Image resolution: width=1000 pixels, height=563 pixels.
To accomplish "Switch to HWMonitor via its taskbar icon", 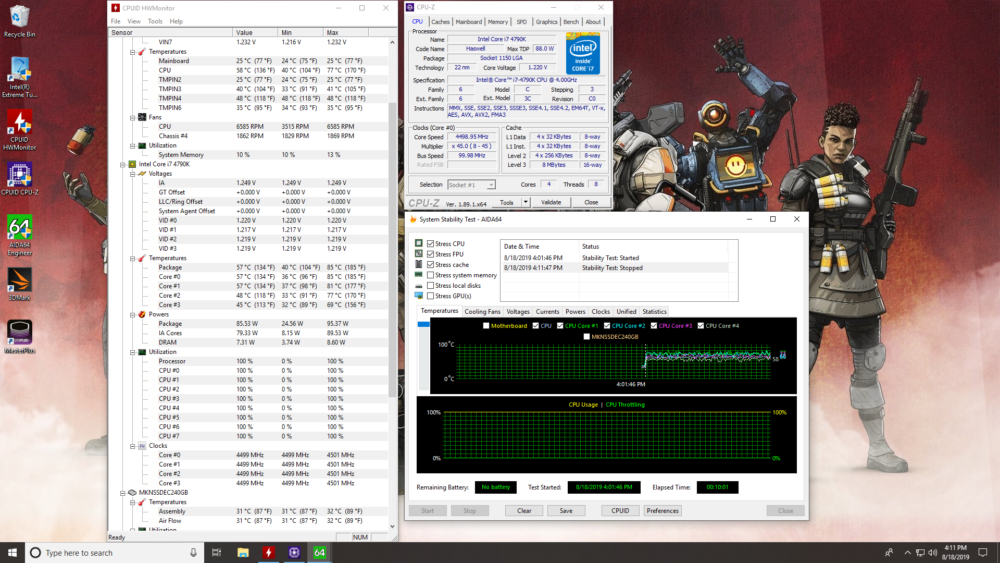I will tap(268, 552).
